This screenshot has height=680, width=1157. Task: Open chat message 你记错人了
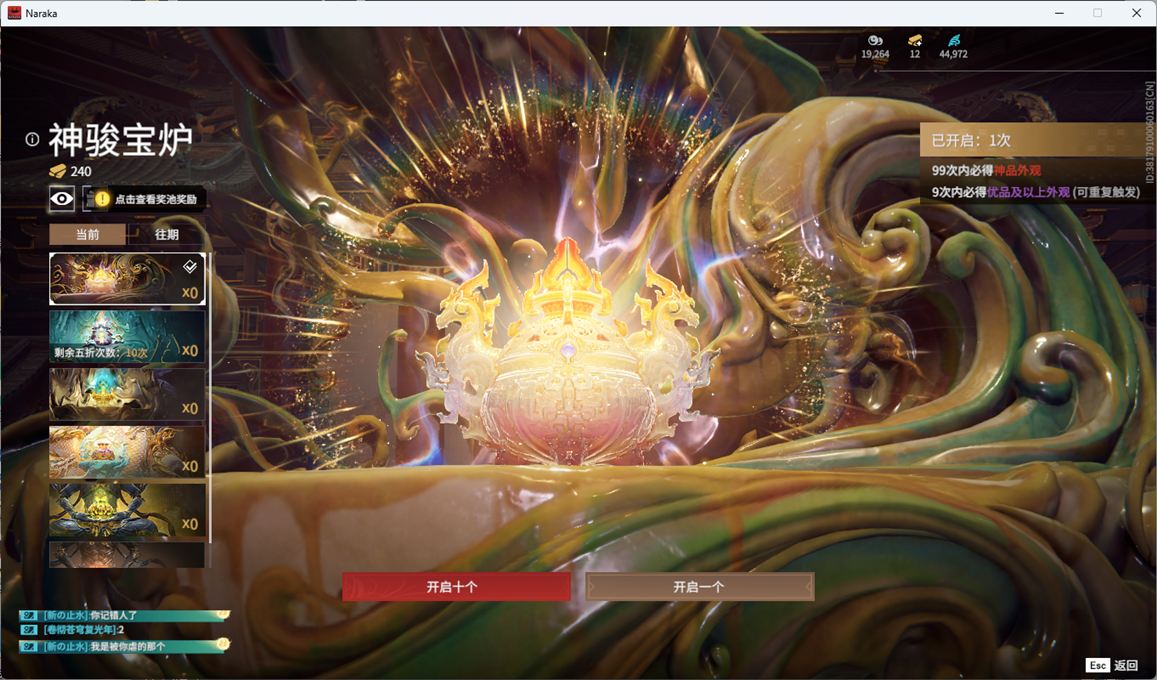pos(113,615)
